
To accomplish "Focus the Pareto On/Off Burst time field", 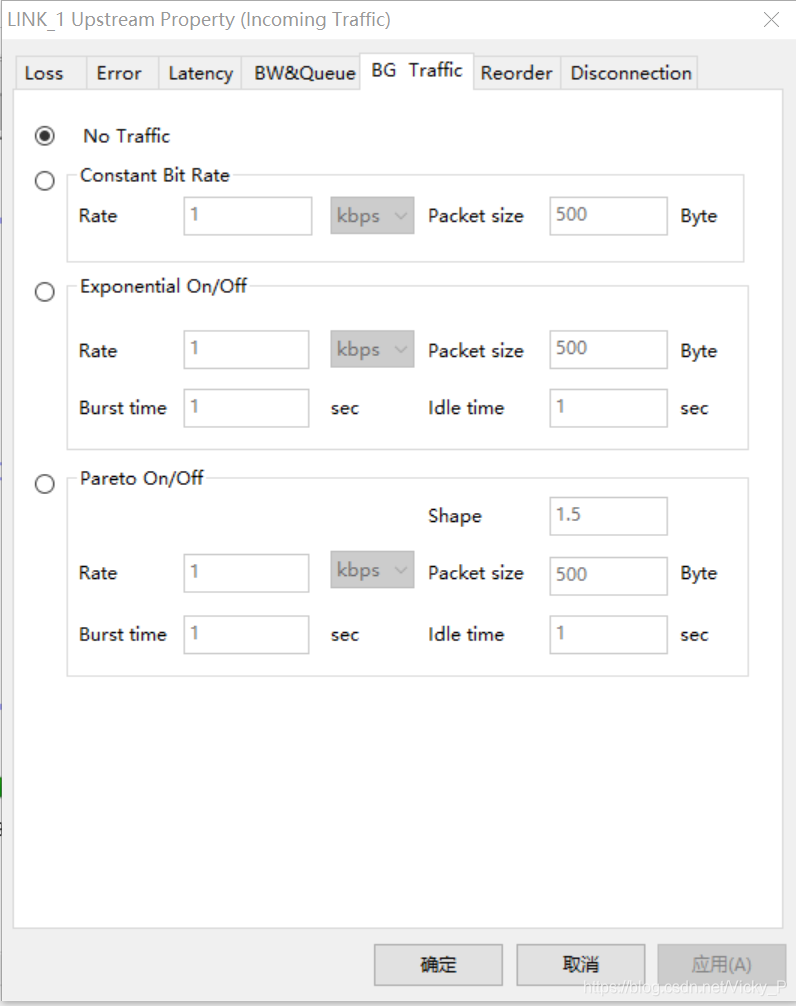I will (246, 635).
